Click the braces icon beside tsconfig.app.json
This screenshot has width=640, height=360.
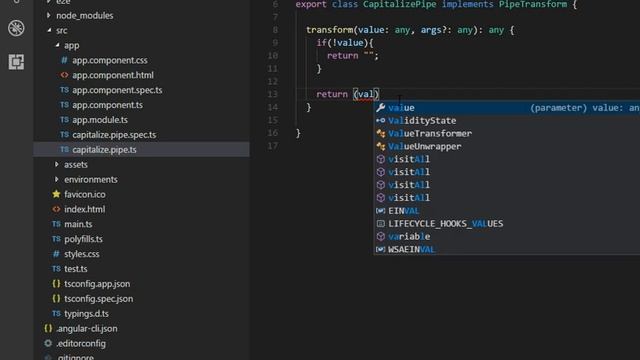coord(56,284)
